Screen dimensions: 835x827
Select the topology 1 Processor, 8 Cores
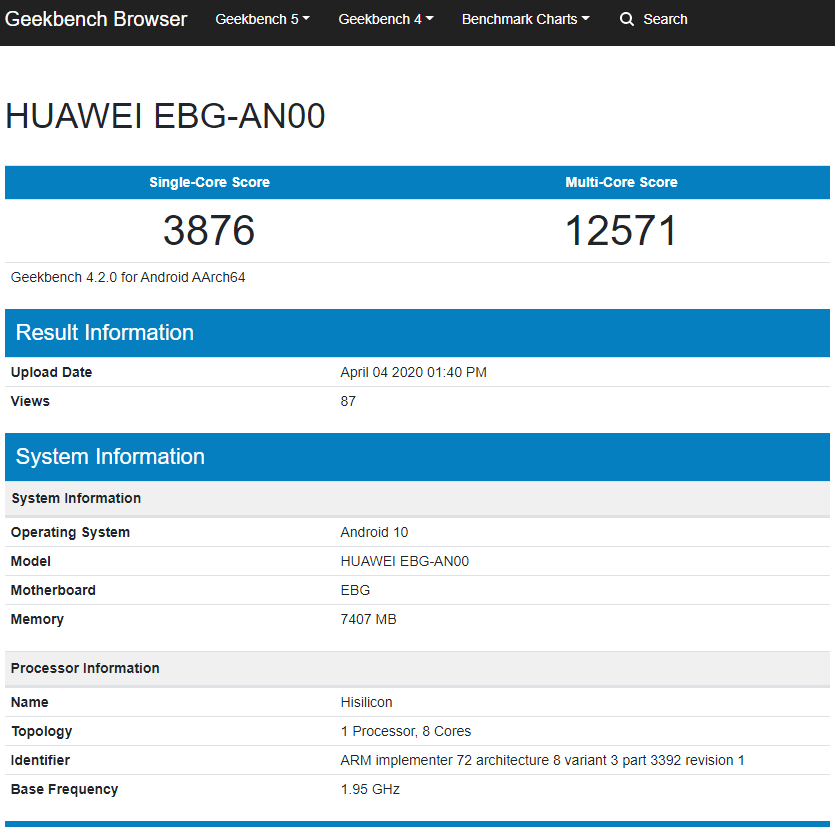pyautogui.click(x=406, y=731)
